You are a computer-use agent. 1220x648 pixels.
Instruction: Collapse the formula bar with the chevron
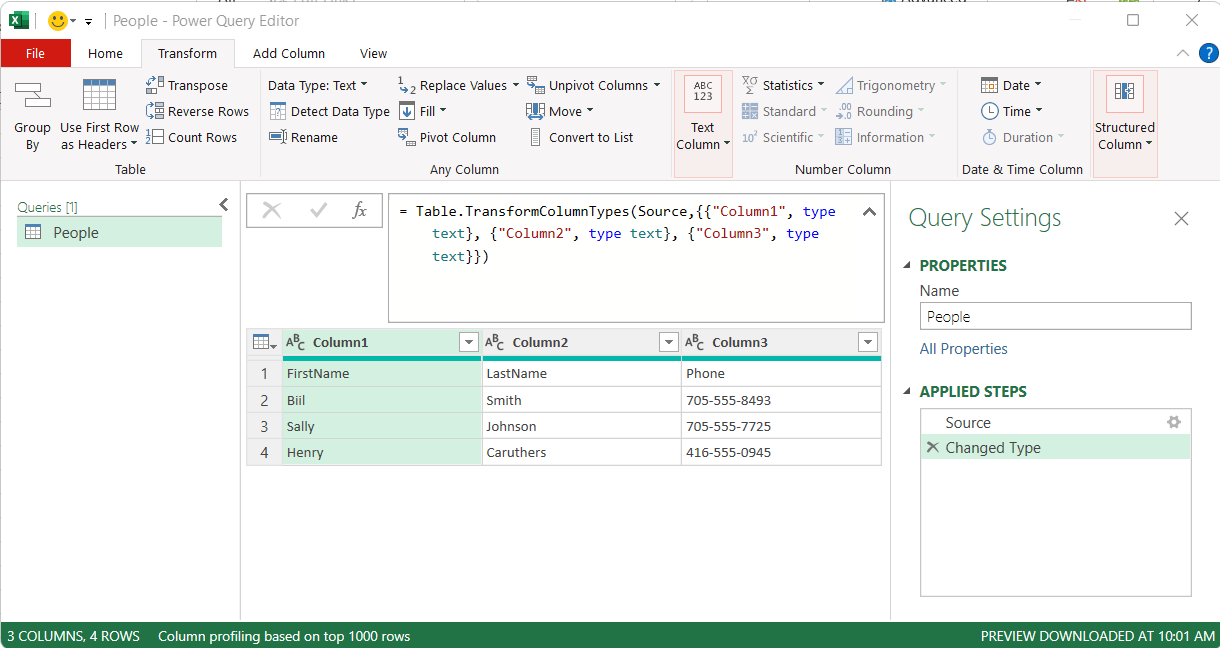click(x=869, y=211)
